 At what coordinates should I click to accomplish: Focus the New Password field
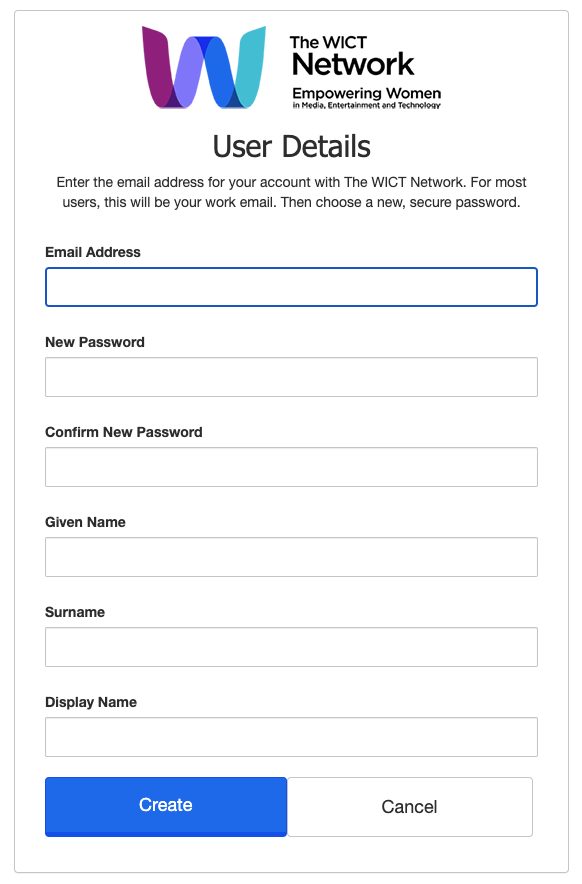click(x=292, y=377)
